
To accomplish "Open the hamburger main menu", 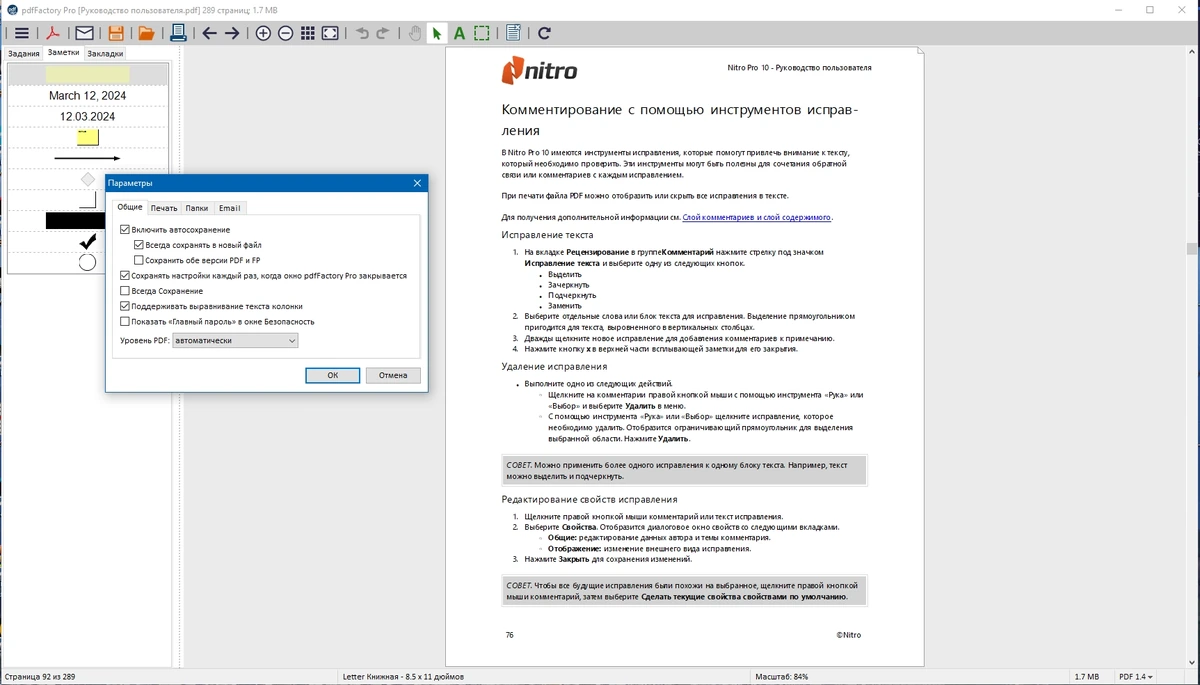I will click(x=21, y=33).
